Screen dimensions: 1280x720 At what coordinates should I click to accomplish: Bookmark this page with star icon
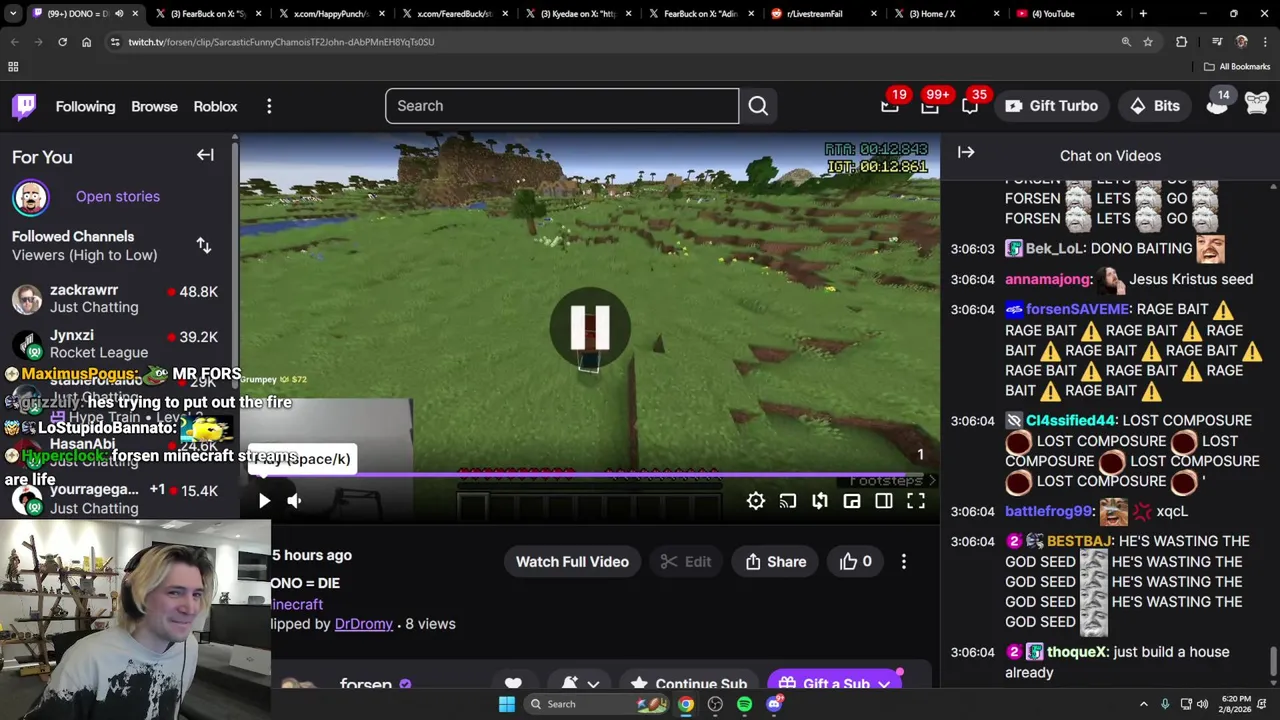tap(1148, 42)
